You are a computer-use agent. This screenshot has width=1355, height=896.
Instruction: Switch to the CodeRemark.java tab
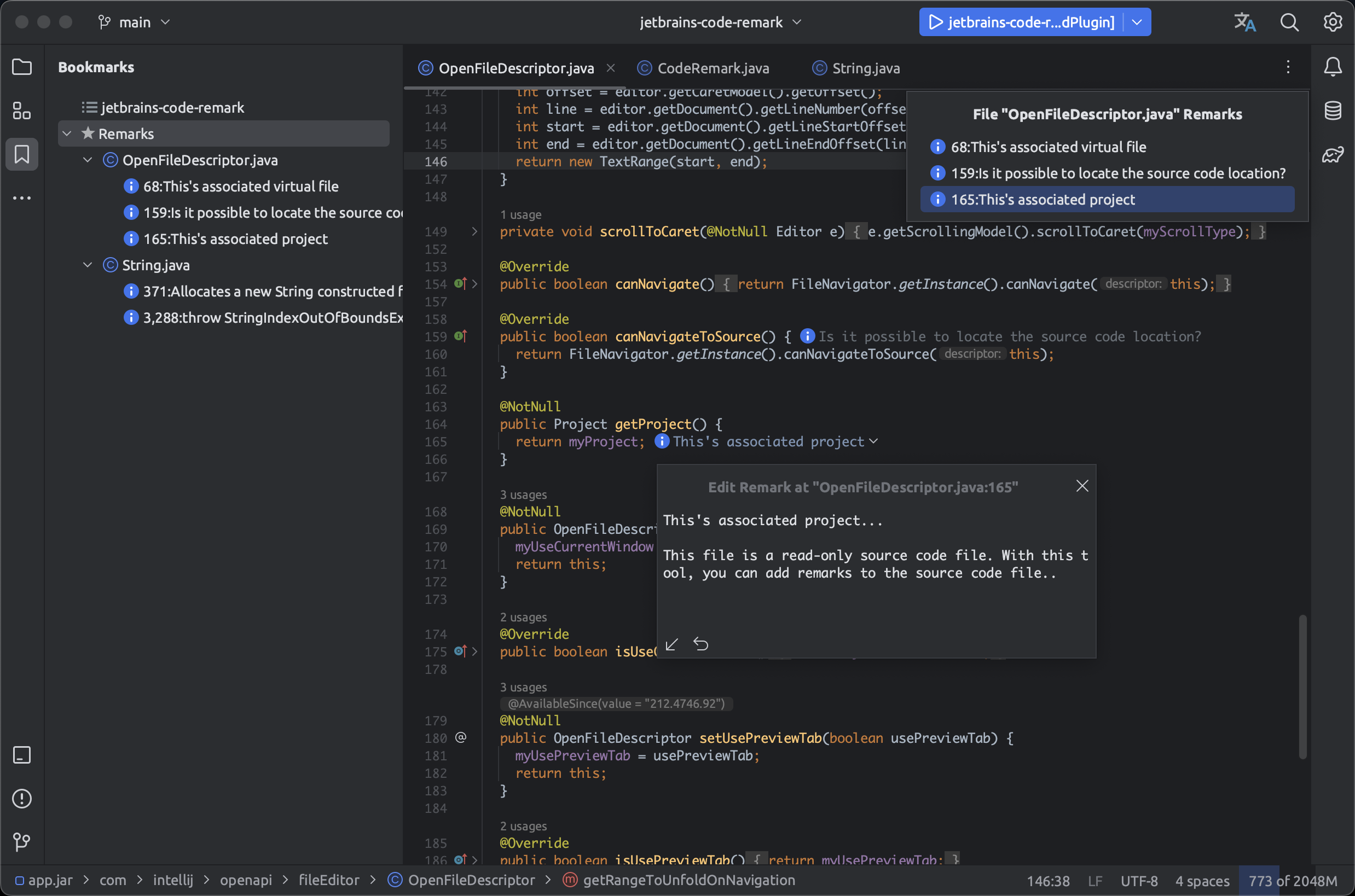[713, 68]
